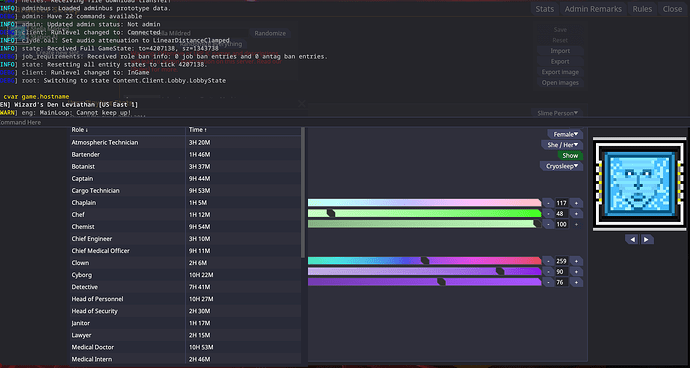Screen dimensions: 690x368
Task: Click the purple slider valued 76
Action: tap(425, 282)
